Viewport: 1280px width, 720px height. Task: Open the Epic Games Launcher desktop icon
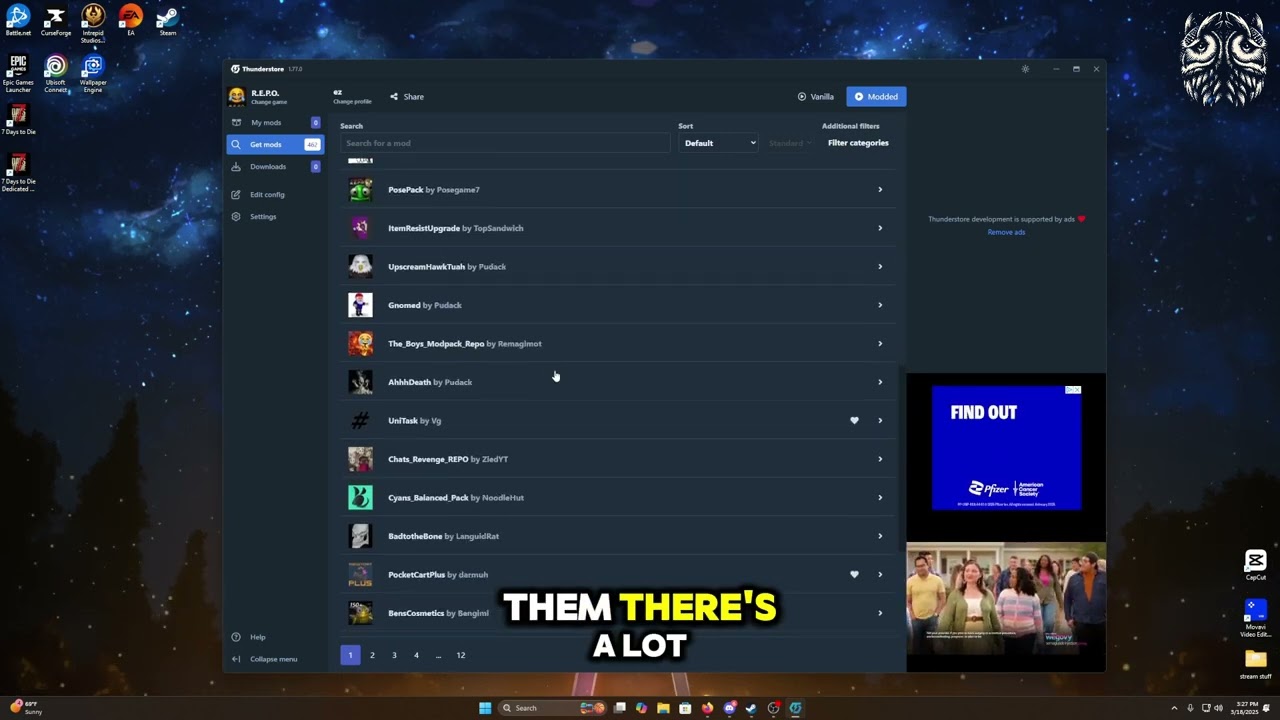pos(18,74)
